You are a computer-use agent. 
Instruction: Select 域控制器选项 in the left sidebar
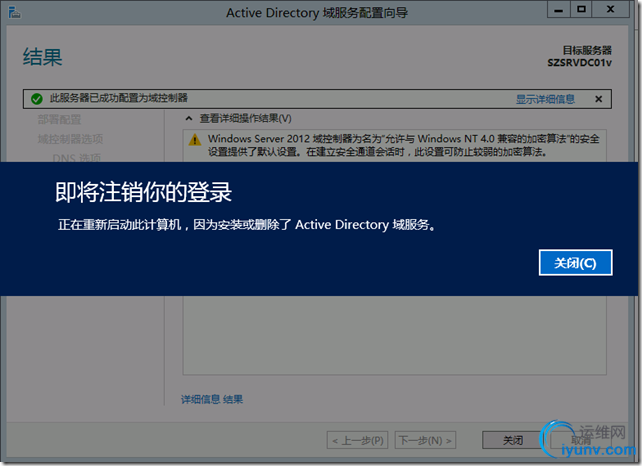pos(70,139)
